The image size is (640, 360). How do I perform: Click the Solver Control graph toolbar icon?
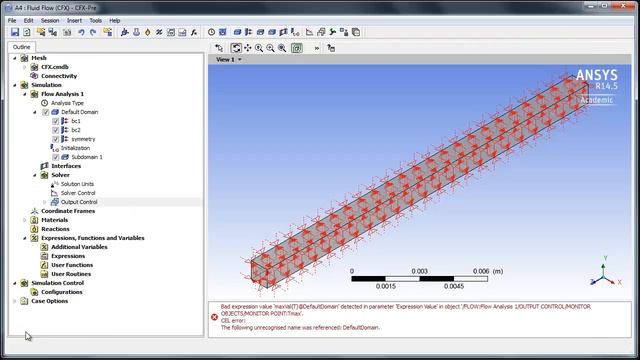309,32
